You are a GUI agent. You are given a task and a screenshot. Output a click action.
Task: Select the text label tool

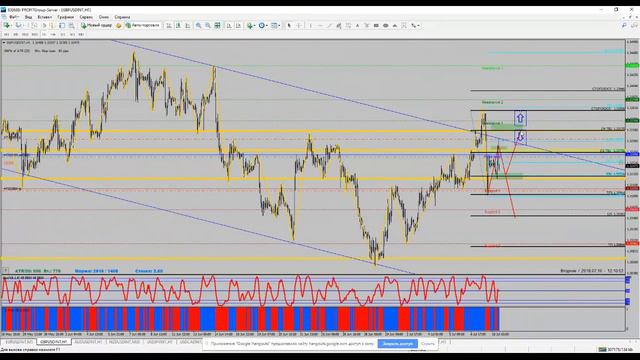click(x=367, y=25)
